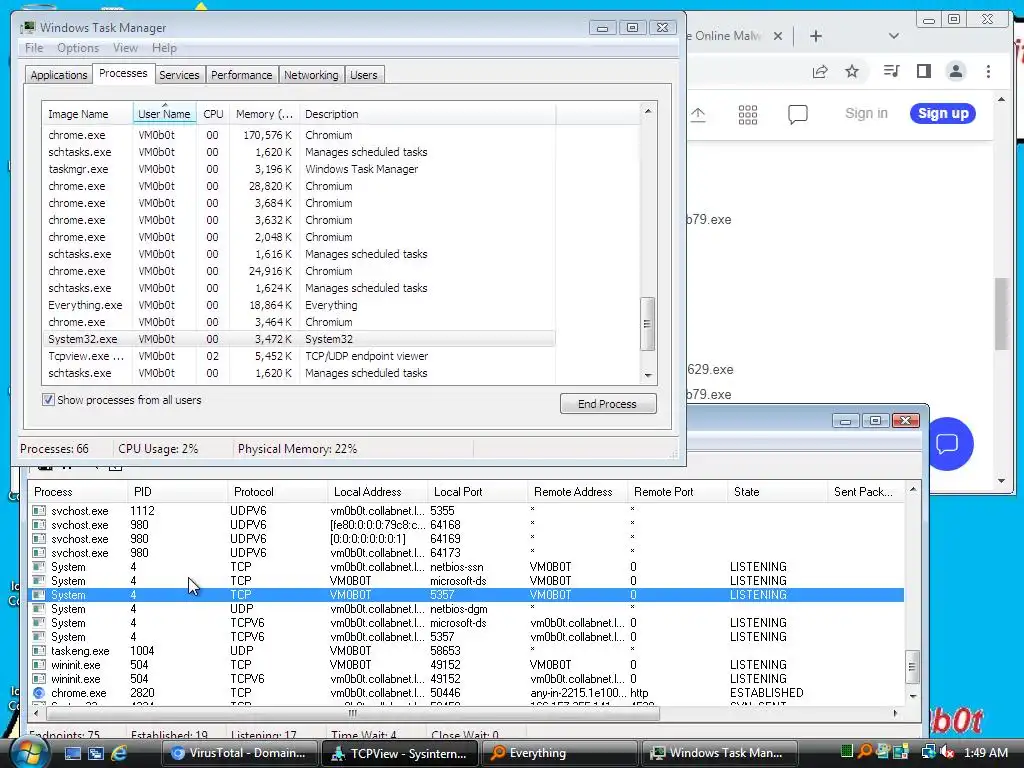
Task: Select taskmgr.exe process row
Action: [x=299, y=169]
